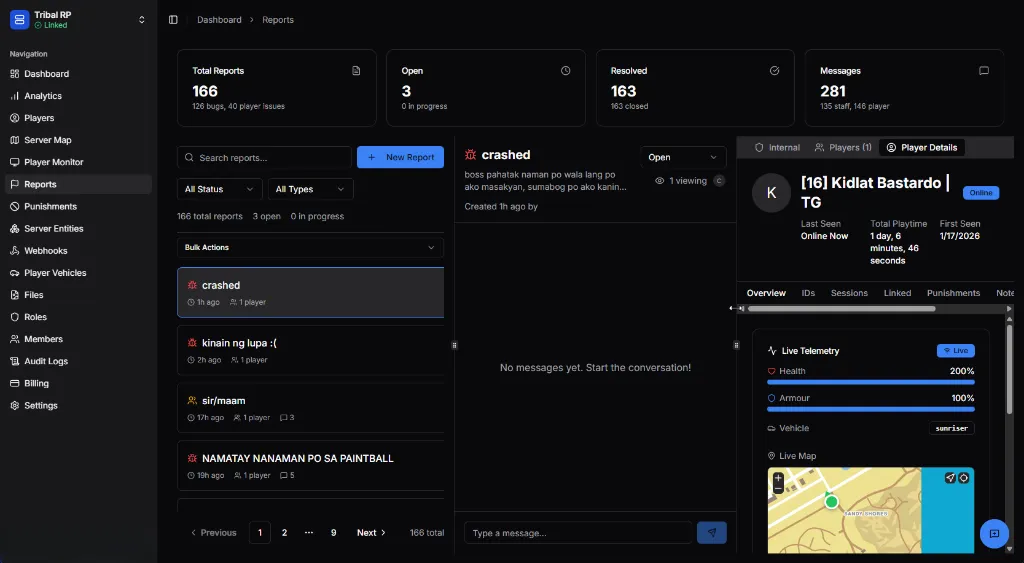Image resolution: width=1024 pixels, height=563 pixels.
Task: Open the floating chat support button
Action: click(x=995, y=534)
